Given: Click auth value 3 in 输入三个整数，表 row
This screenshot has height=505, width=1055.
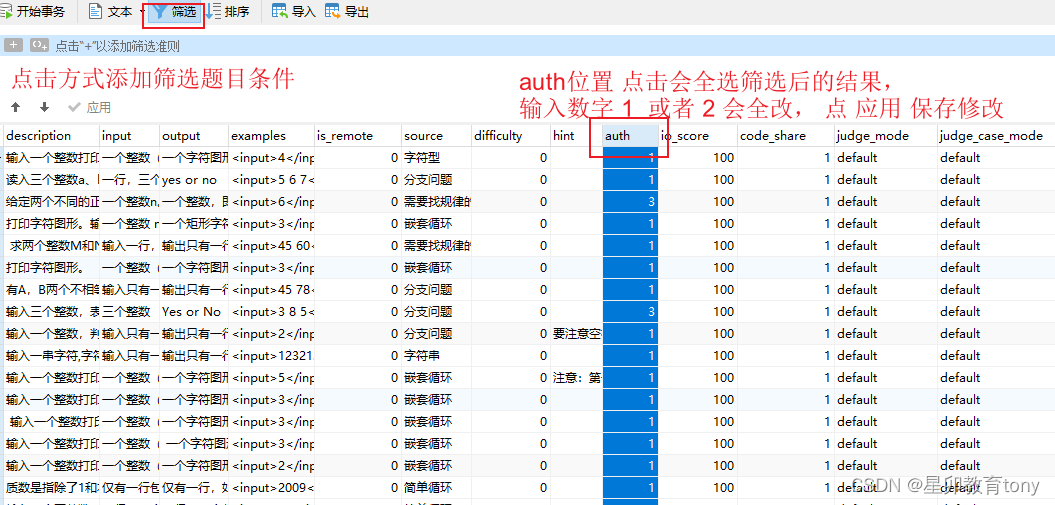Looking at the screenshot, I should coord(630,311).
